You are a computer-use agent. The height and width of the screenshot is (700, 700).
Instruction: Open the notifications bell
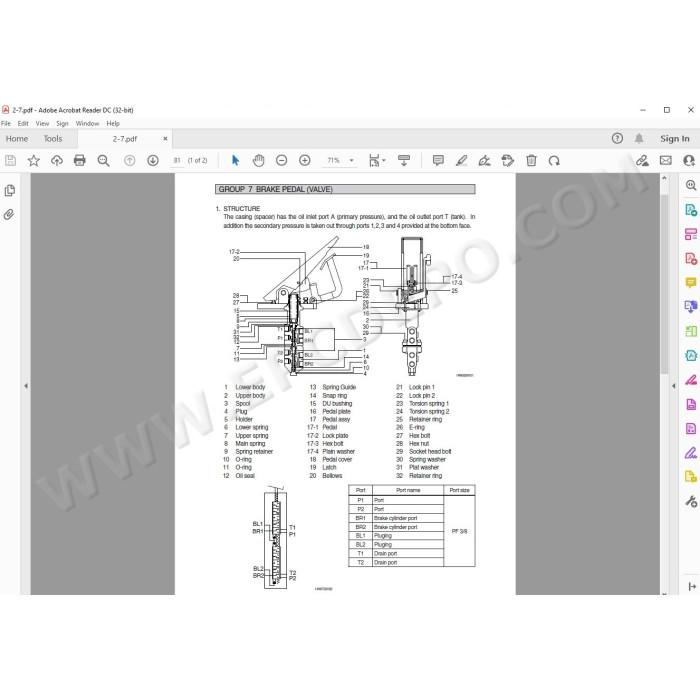pos(639,138)
